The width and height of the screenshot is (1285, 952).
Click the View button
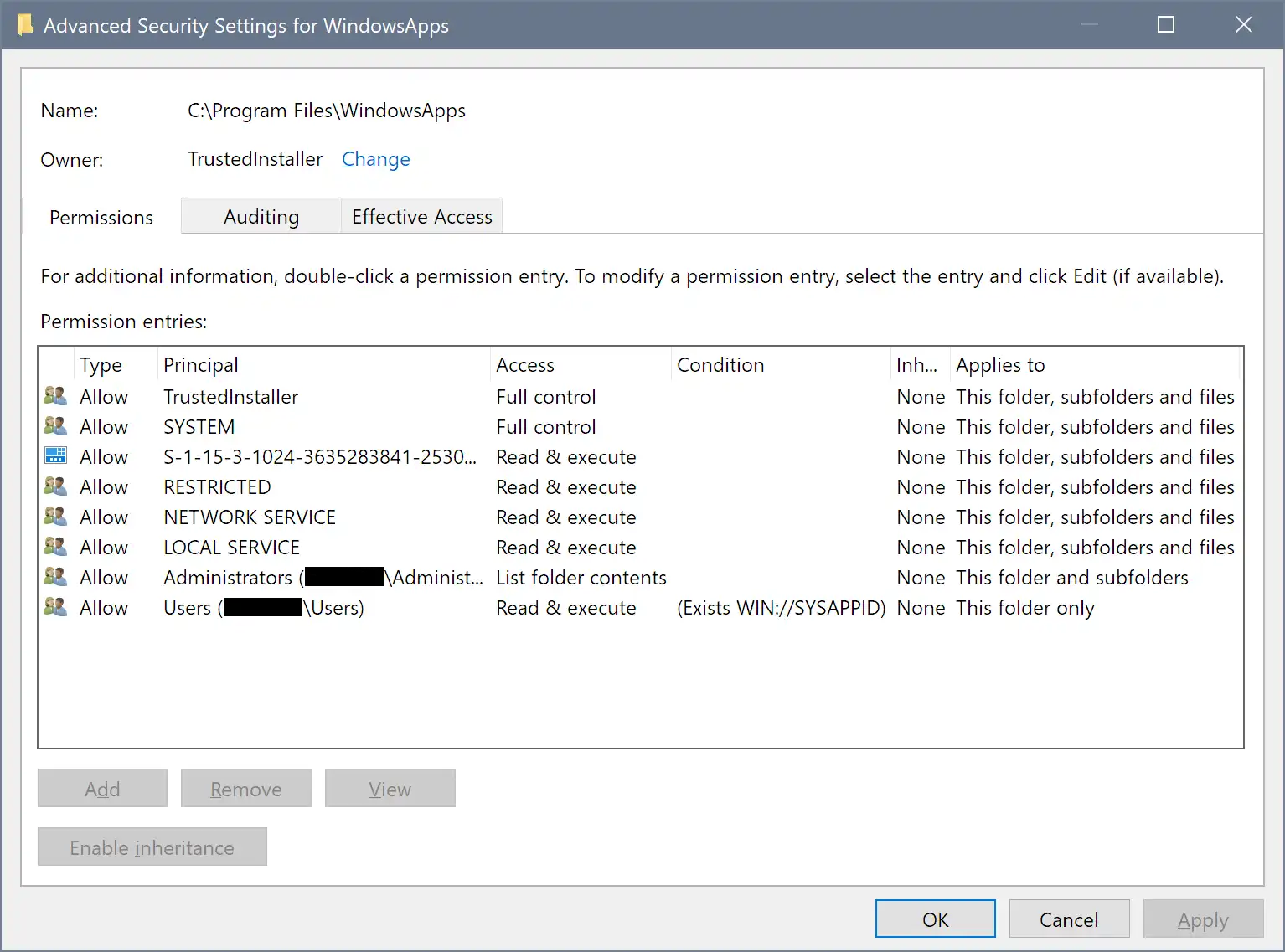point(390,788)
